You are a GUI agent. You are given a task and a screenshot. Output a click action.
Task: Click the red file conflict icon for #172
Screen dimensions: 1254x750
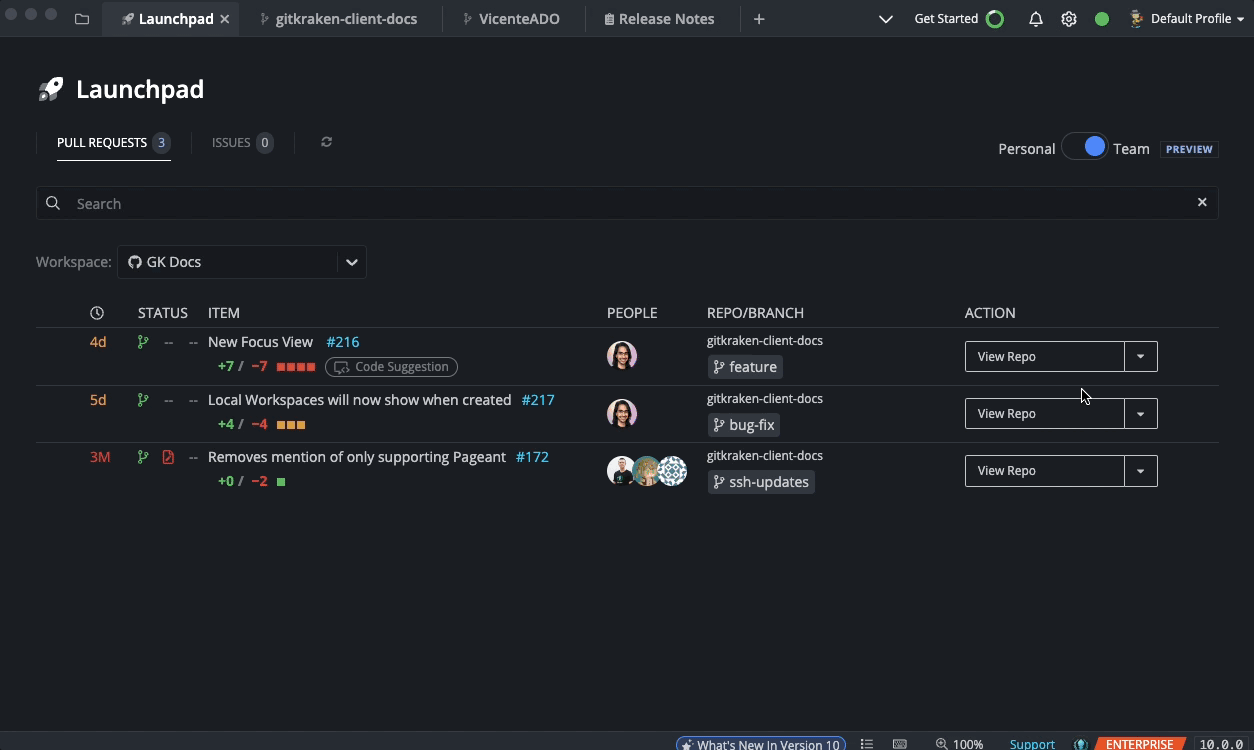click(168, 457)
